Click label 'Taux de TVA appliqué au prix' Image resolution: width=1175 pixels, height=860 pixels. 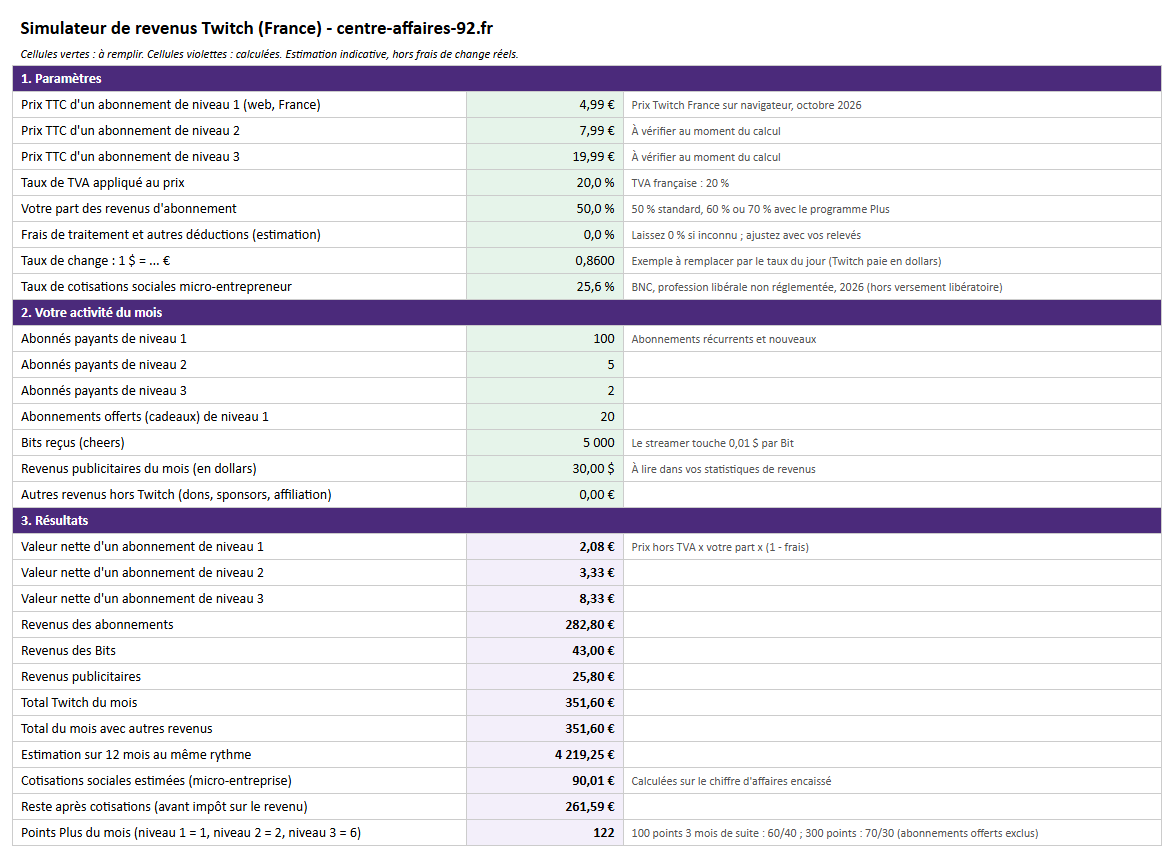(103, 183)
